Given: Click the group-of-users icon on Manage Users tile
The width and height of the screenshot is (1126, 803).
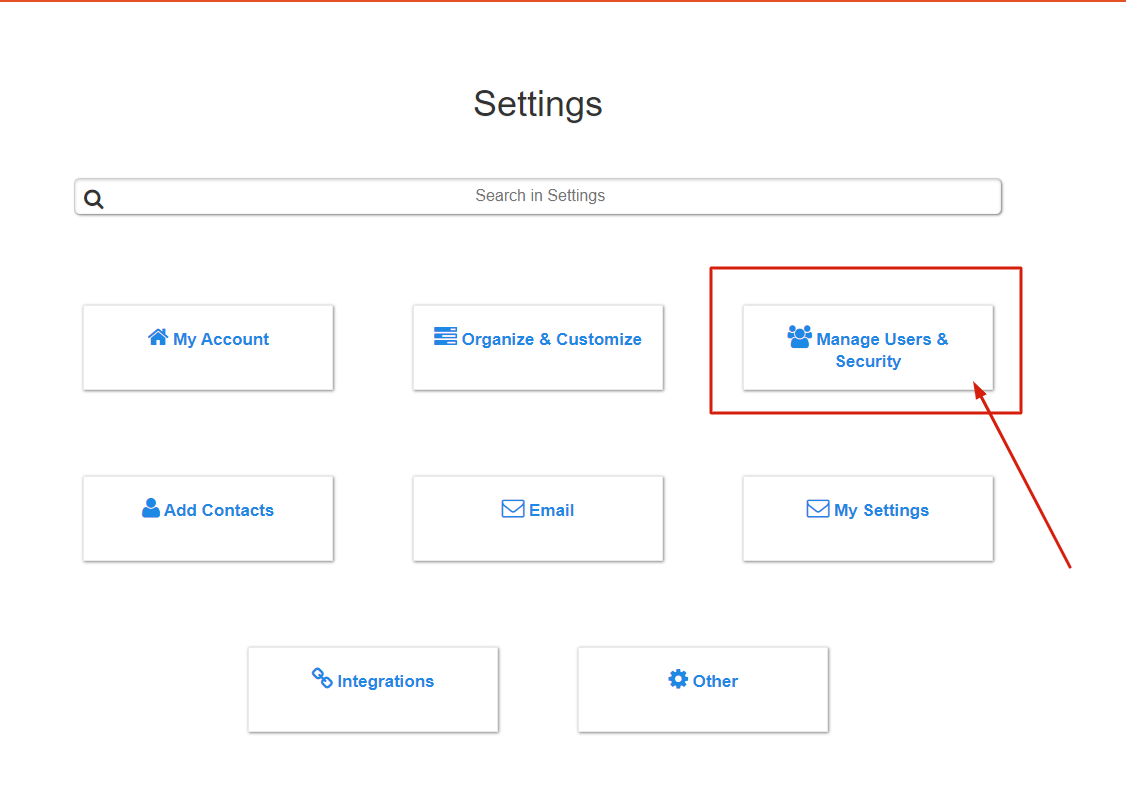Looking at the screenshot, I should tap(799, 337).
